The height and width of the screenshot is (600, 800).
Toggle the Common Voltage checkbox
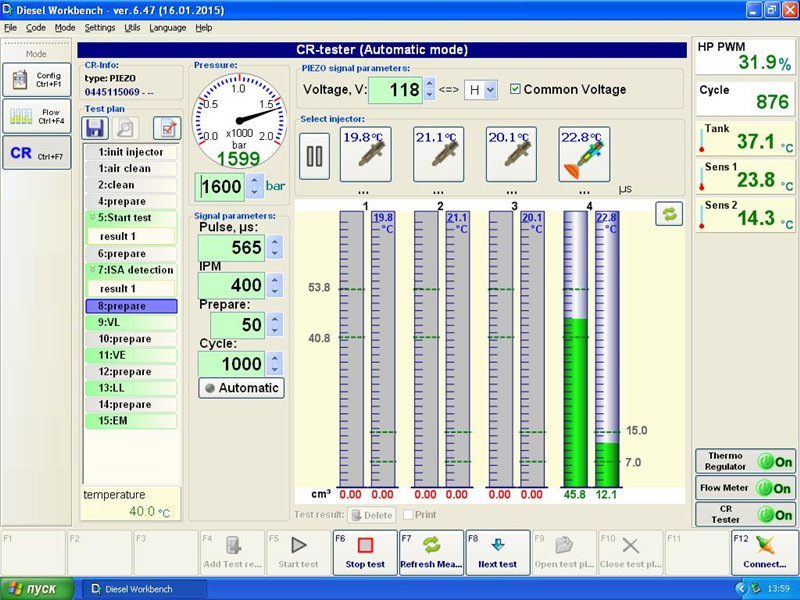click(x=515, y=89)
